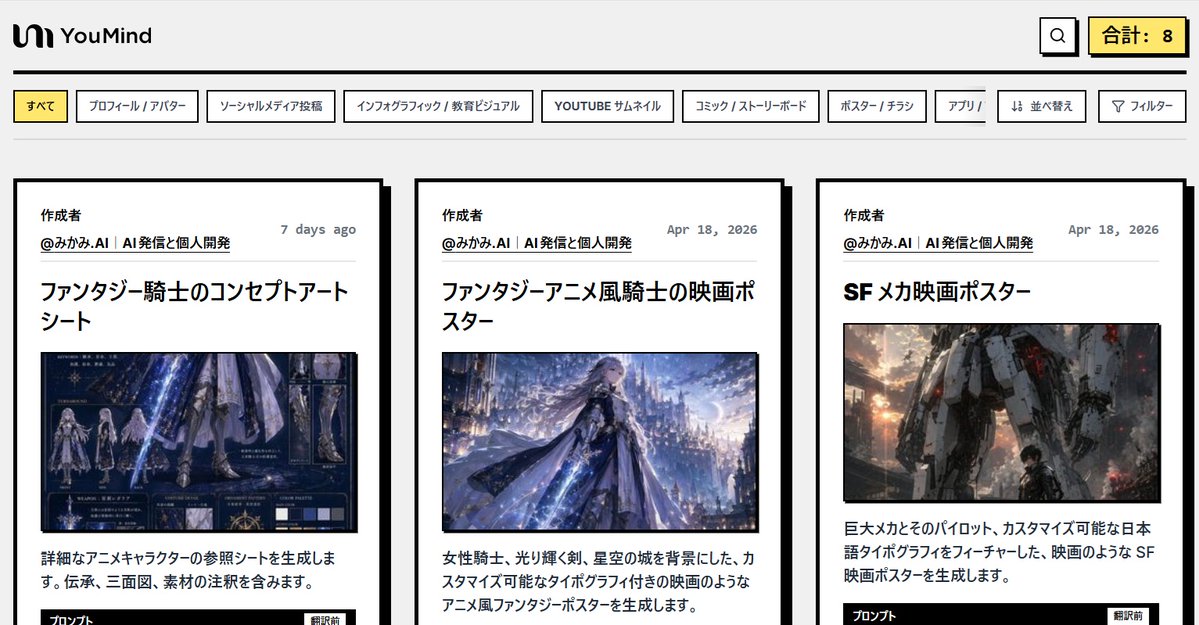The image size is (1199, 625).
Task: Select the ソーシャルメディア投稿 tab
Action: click(272, 106)
